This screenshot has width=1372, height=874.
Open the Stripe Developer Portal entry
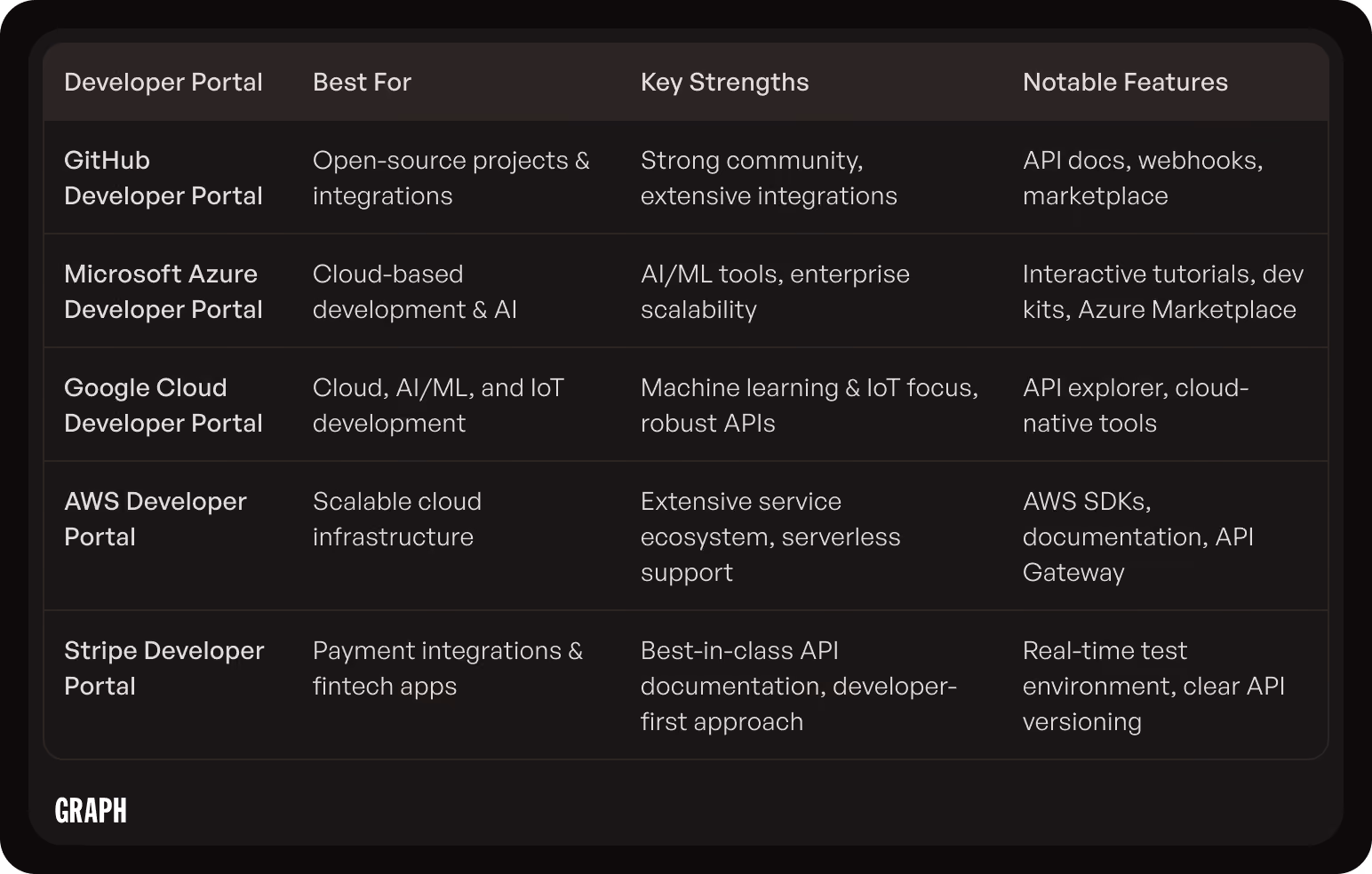click(164, 668)
